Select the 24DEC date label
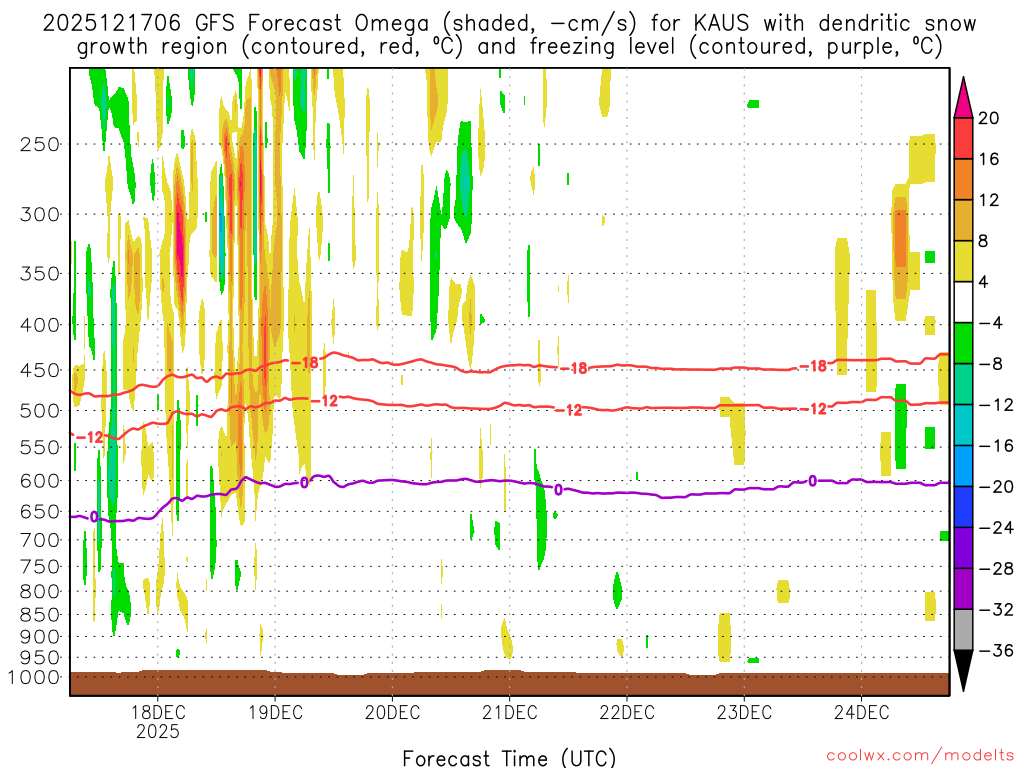1024x768 pixels. [x=861, y=712]
